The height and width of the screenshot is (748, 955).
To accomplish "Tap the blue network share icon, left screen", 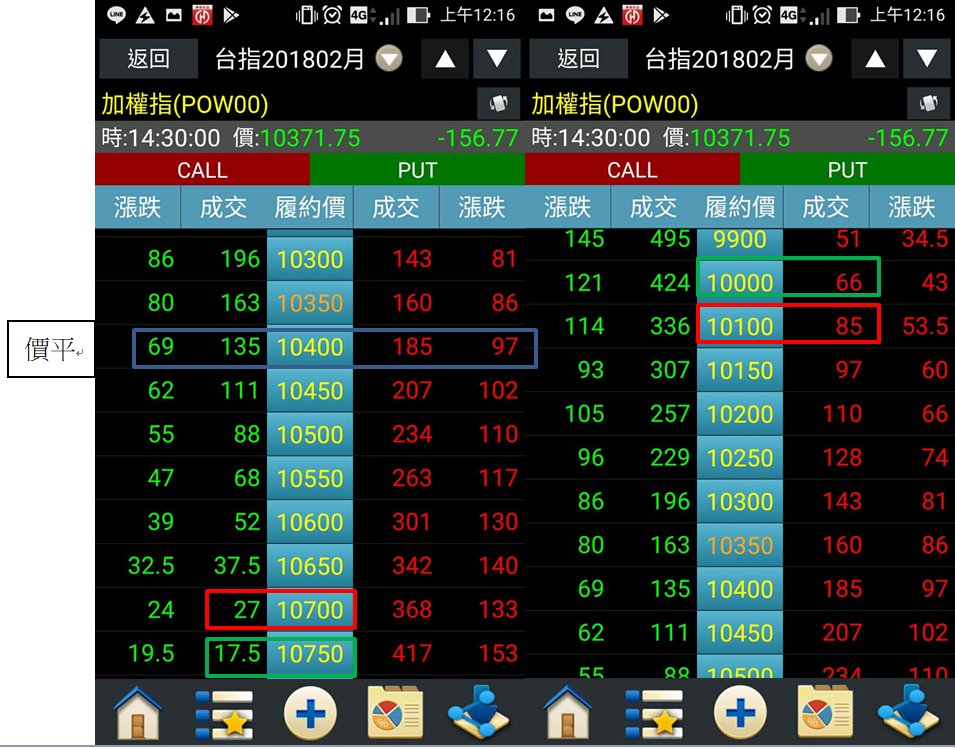I will 478,711.
